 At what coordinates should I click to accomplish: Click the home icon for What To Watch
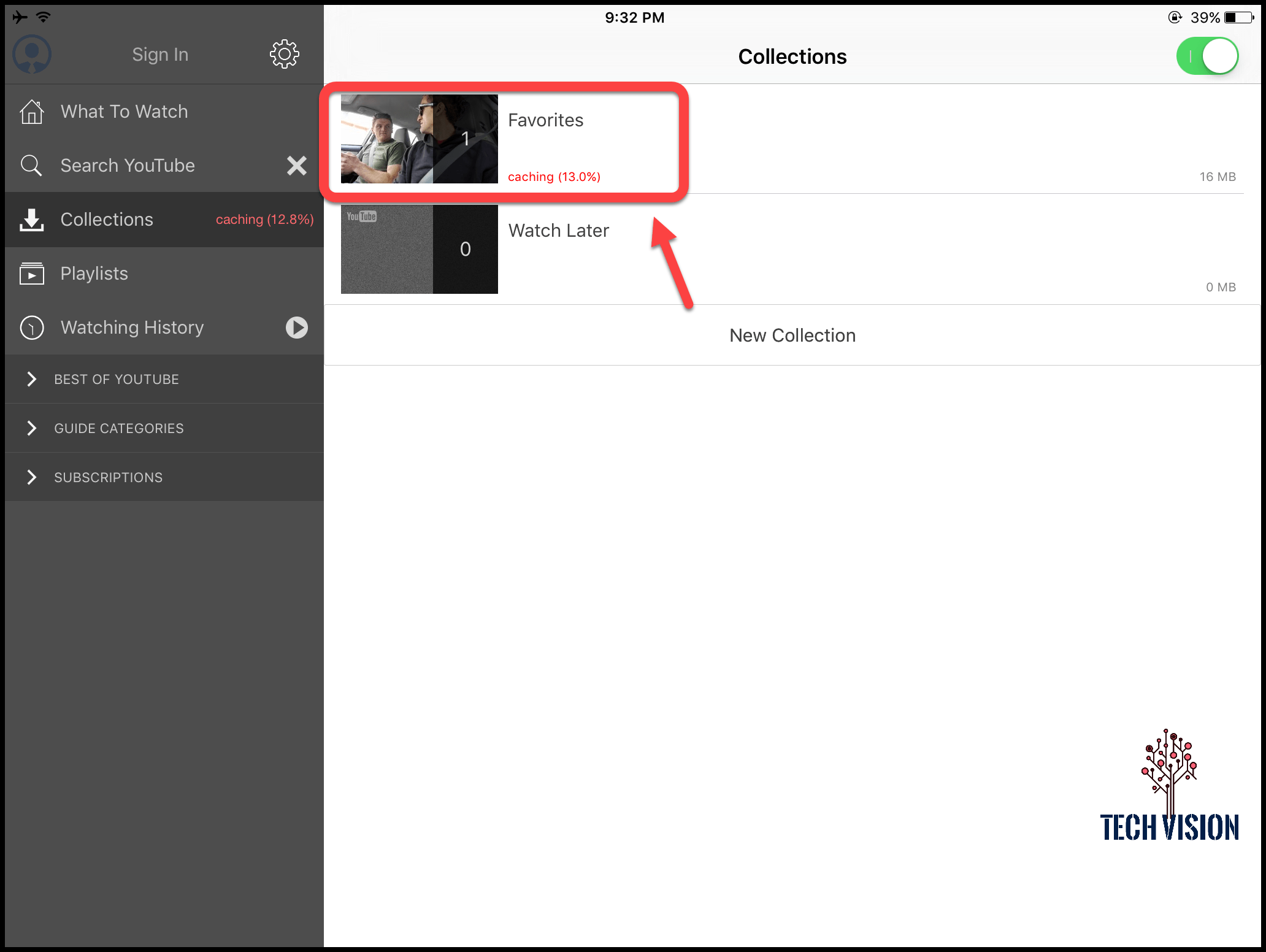32,112
